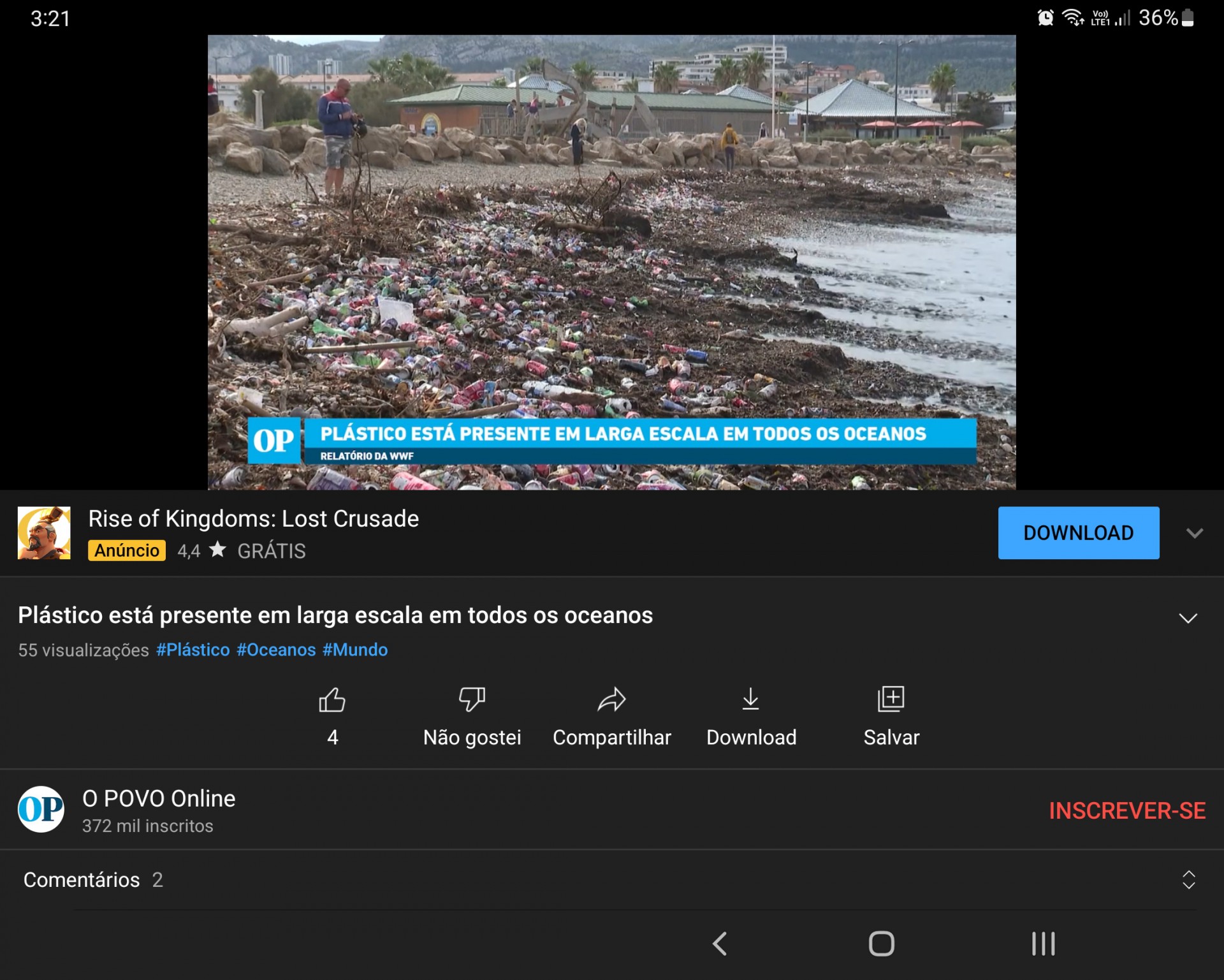Subscribe via the INSCREVER-SE button
This screenshot has height=980, width=1224.
click(1126, 810)
